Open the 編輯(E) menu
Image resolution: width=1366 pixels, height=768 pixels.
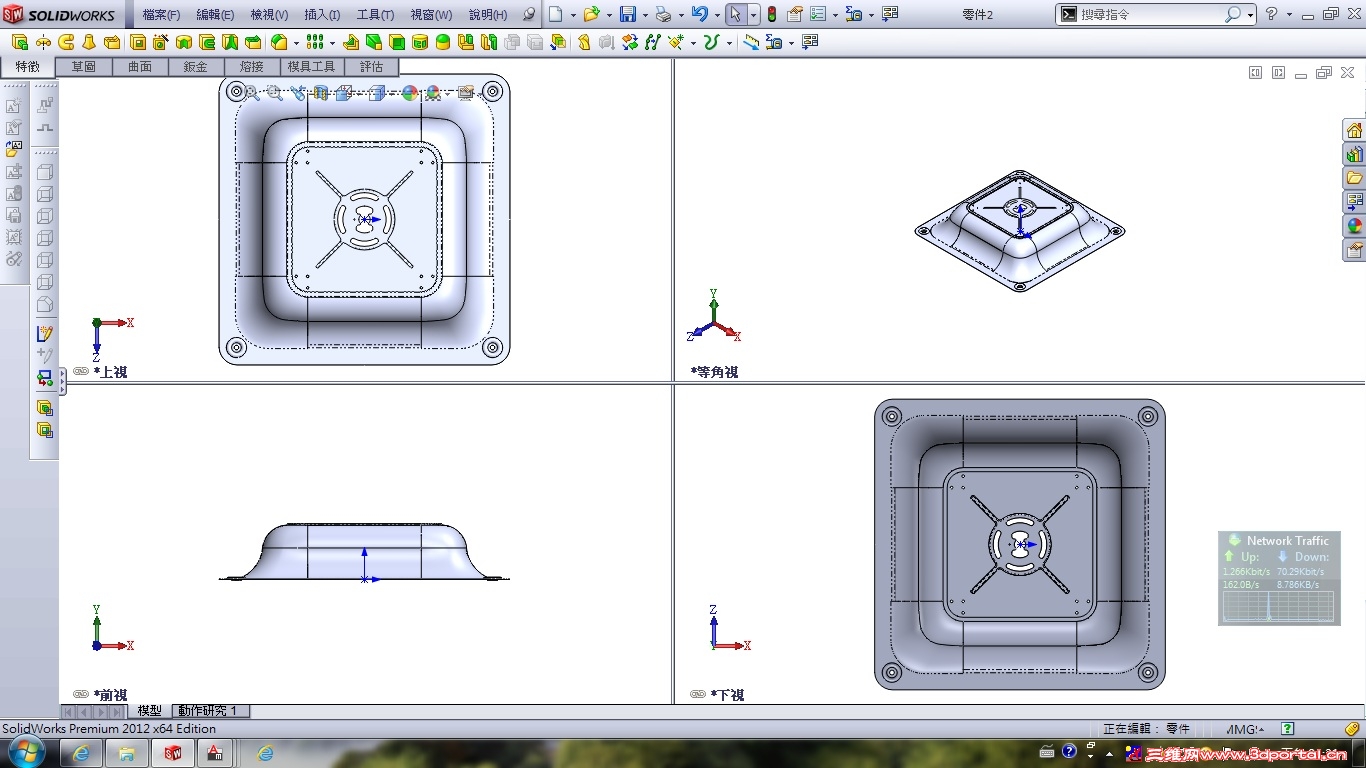tap(215, 15)
